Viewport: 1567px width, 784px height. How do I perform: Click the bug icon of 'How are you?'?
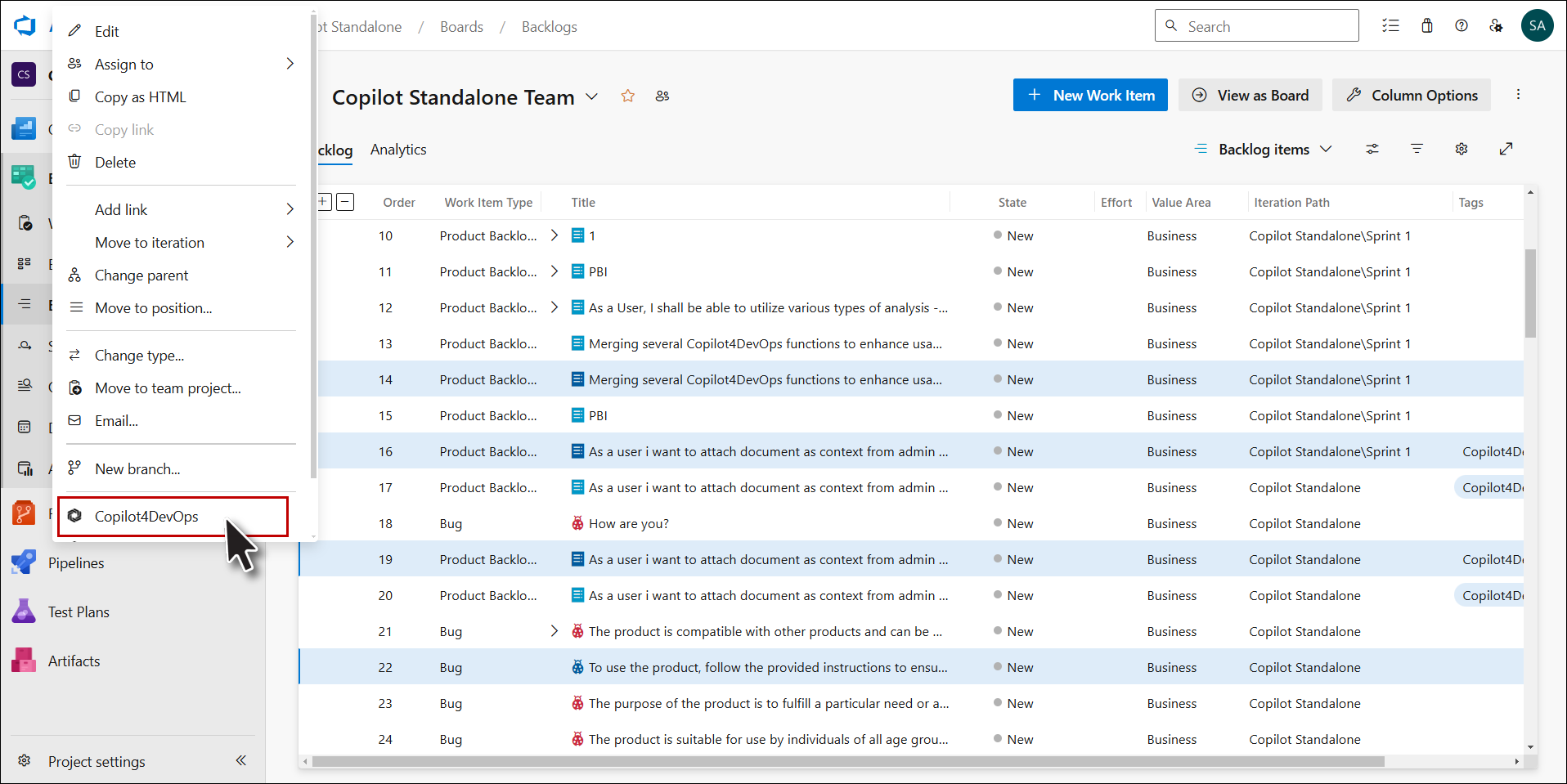tap(577, 523)
